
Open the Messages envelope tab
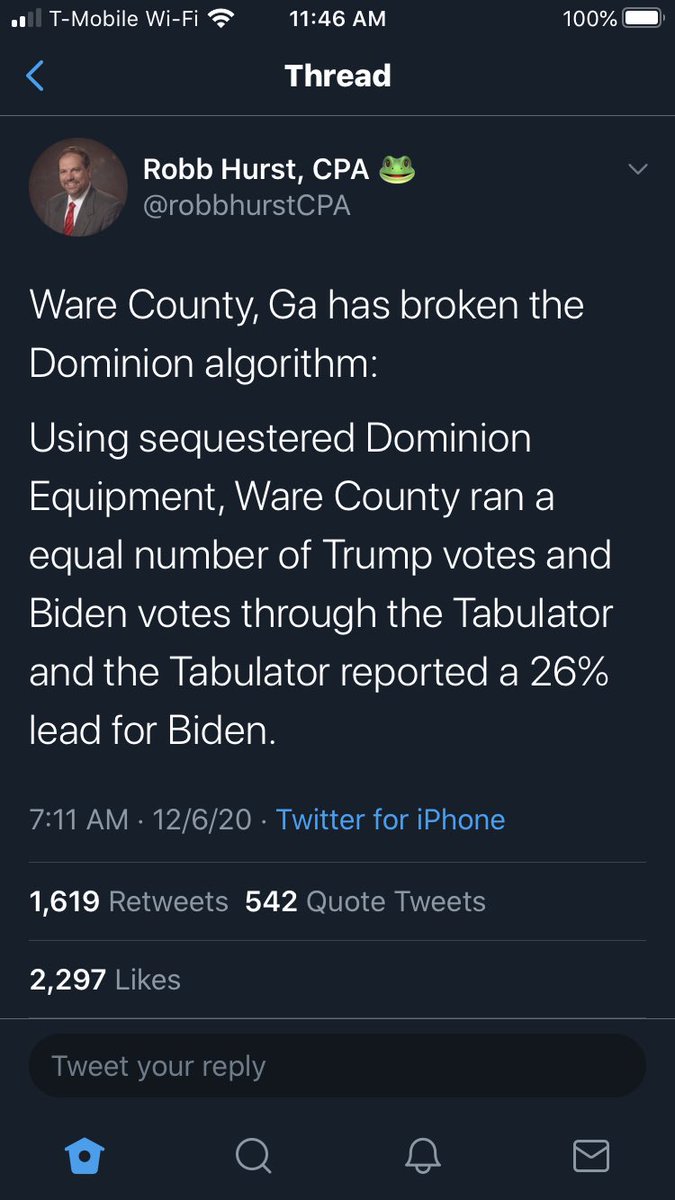click(x=591, y=1155)
